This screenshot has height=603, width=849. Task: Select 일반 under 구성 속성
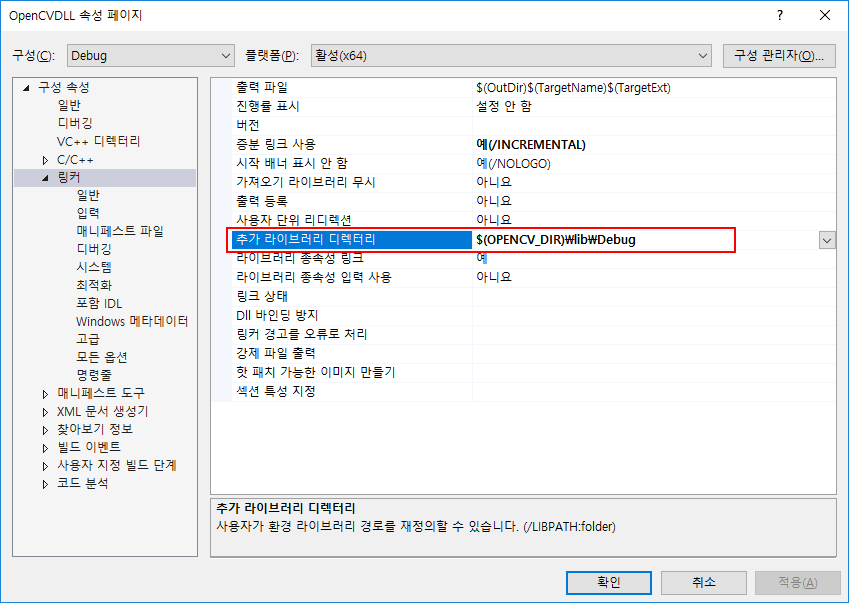[69, 105]
